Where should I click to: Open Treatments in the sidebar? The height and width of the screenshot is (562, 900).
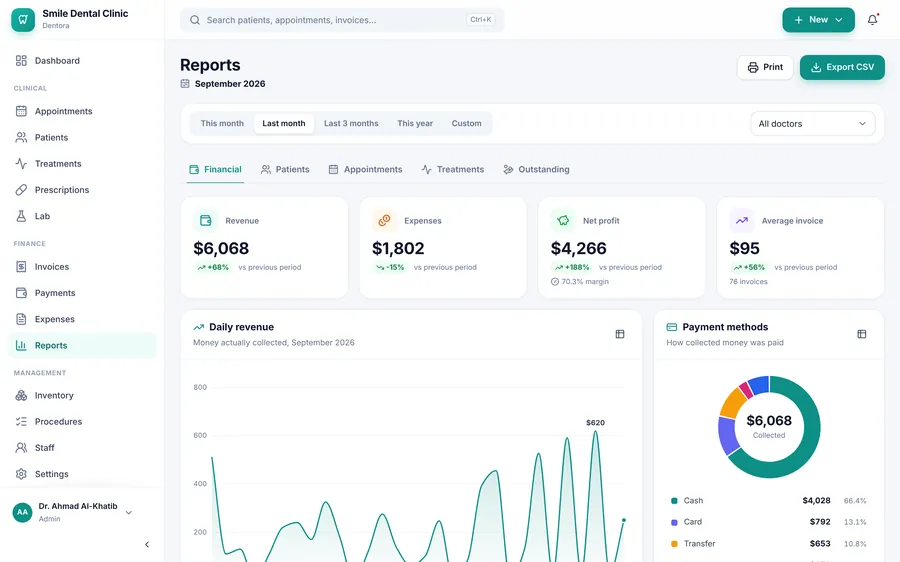coord(82,164)
